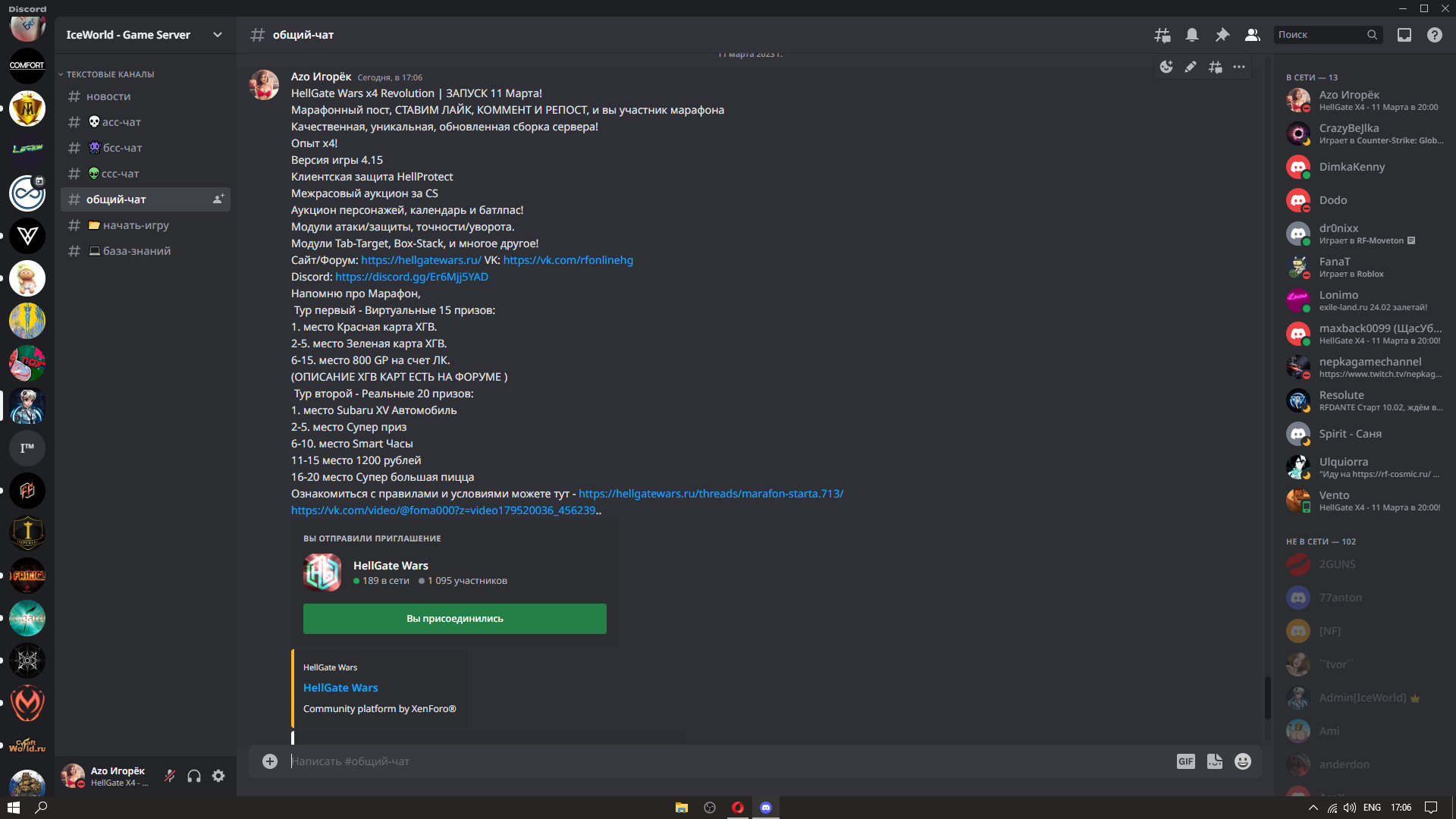Image resolution: width=1456 pixels, height=819 pixels.
Task: Open the Threads icon in channel header
Action: pos(1162,35)
